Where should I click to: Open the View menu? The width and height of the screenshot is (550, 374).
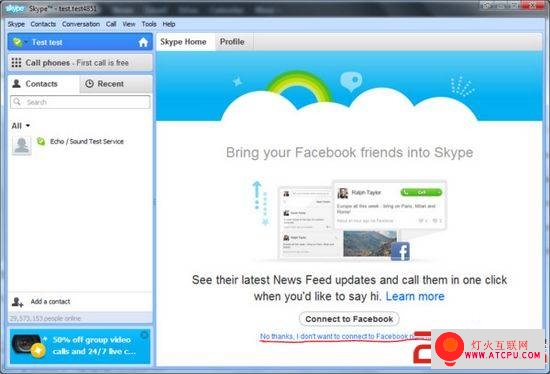[x=129, y=24]
